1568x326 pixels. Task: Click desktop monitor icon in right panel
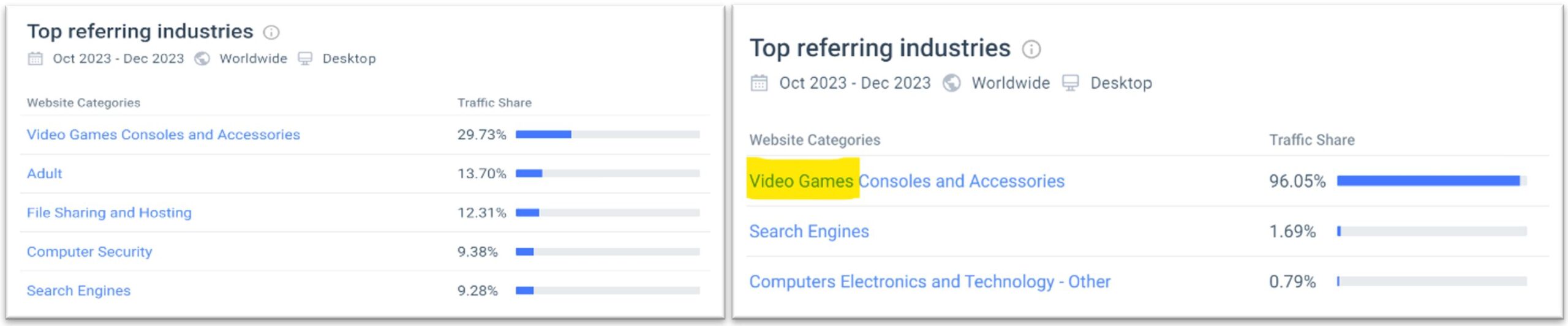[x=1070, y=83]
